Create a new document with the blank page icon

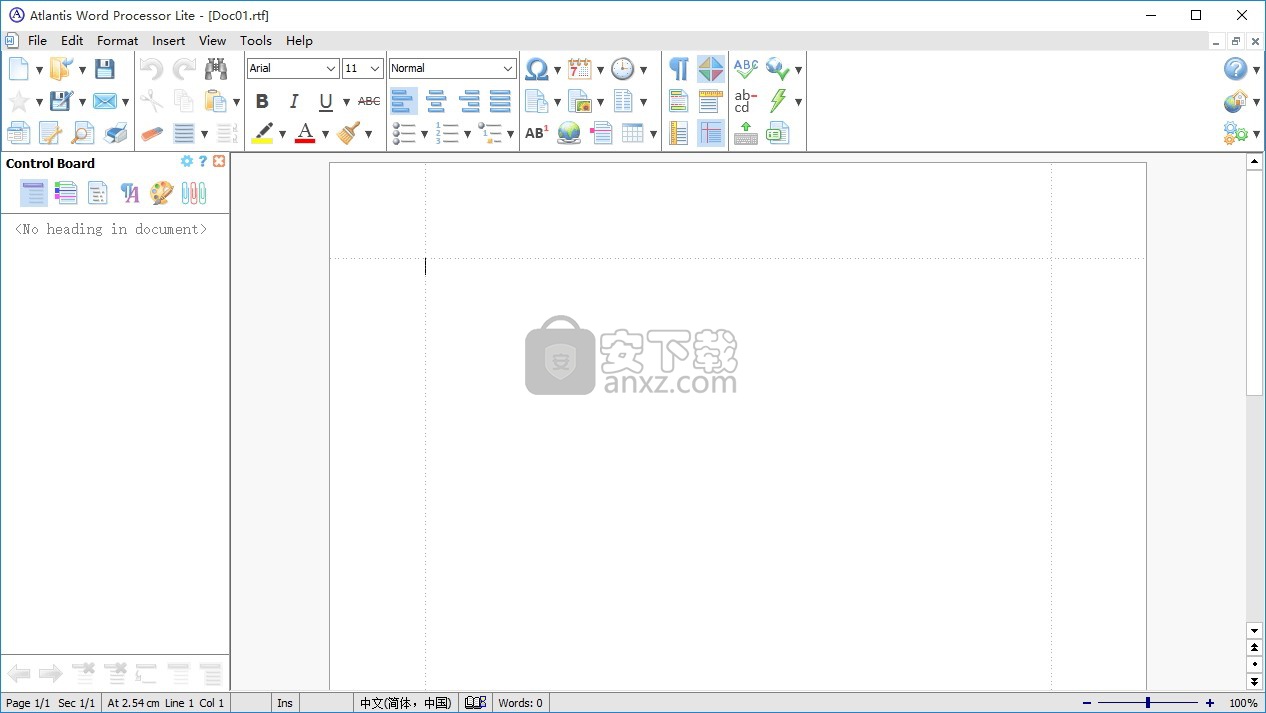pyautogui.click(x=19, y=69)
